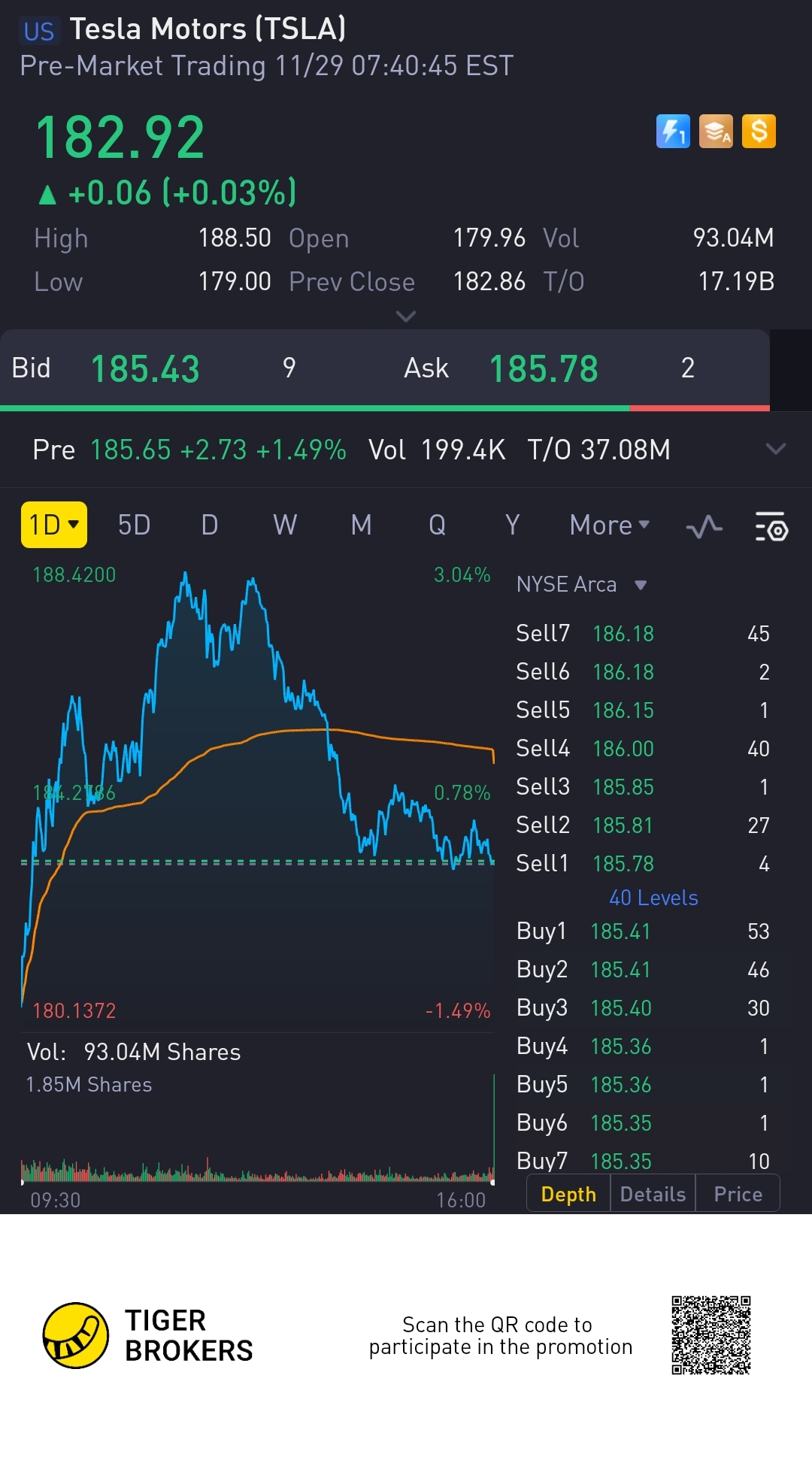Select the Y yearly chart interval

(512, 525)
